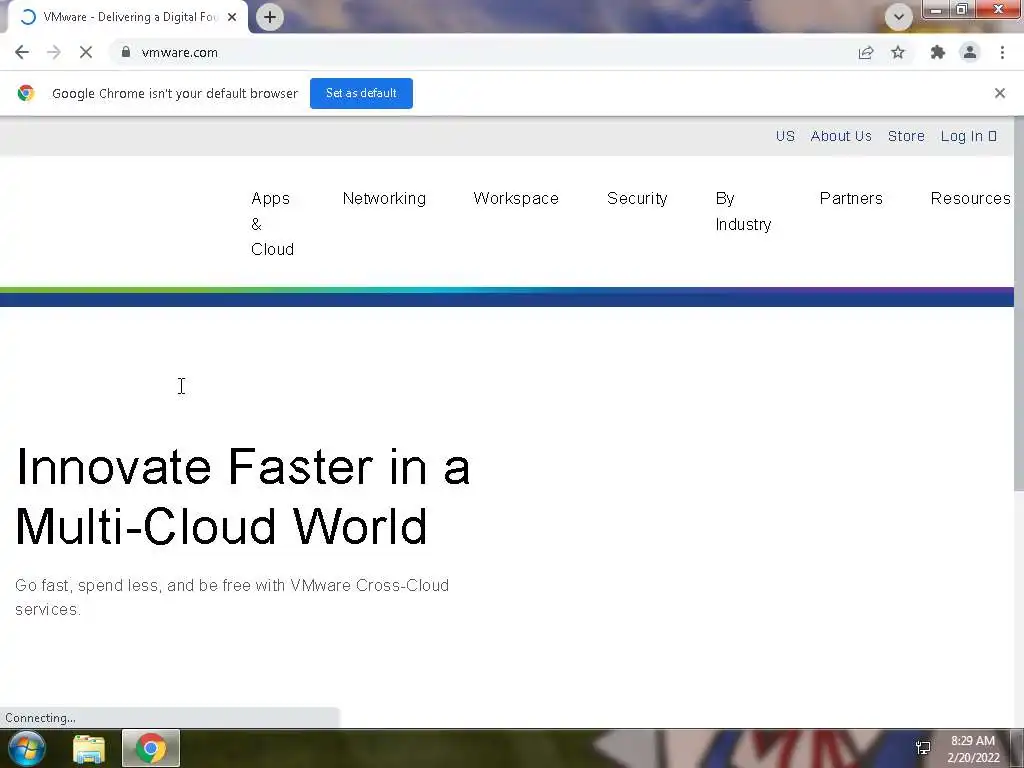Image resolution: width=1024 pixels, height=768 pixels.
Task: Dismiss the default browser notification bar
Action: coord(1000,93)
